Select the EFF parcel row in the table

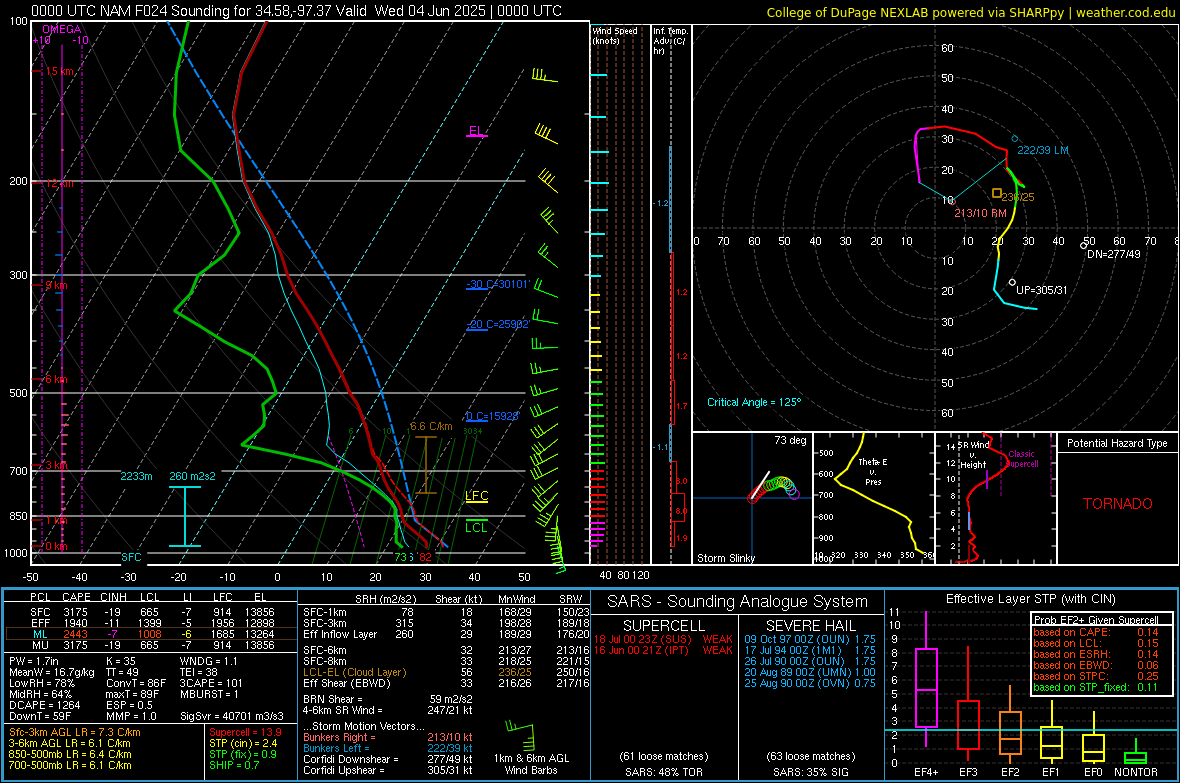click(151, 623)
